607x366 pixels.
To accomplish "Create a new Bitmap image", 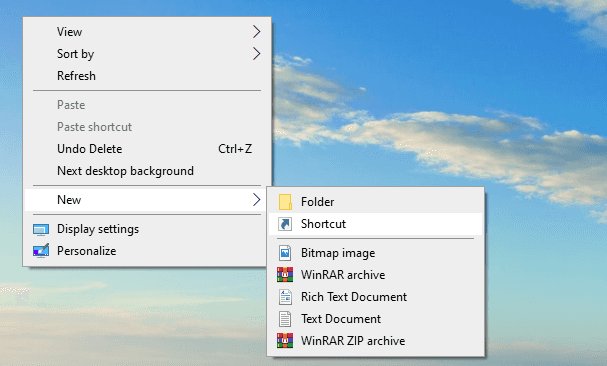I will 376,253.
